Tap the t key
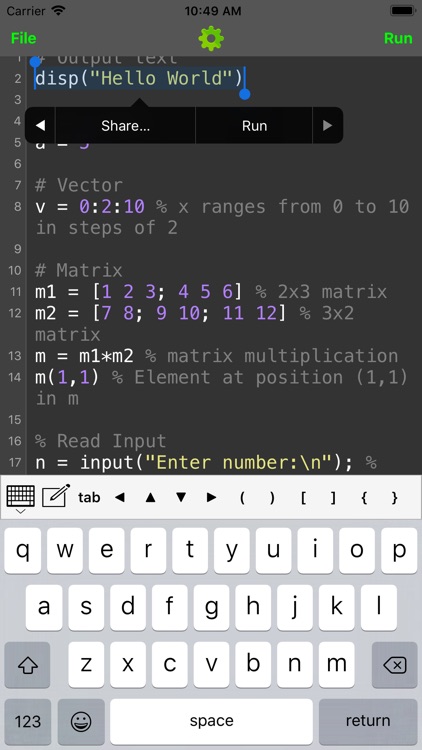This screenshot has height=750, width=422. [x=190, y=551]
